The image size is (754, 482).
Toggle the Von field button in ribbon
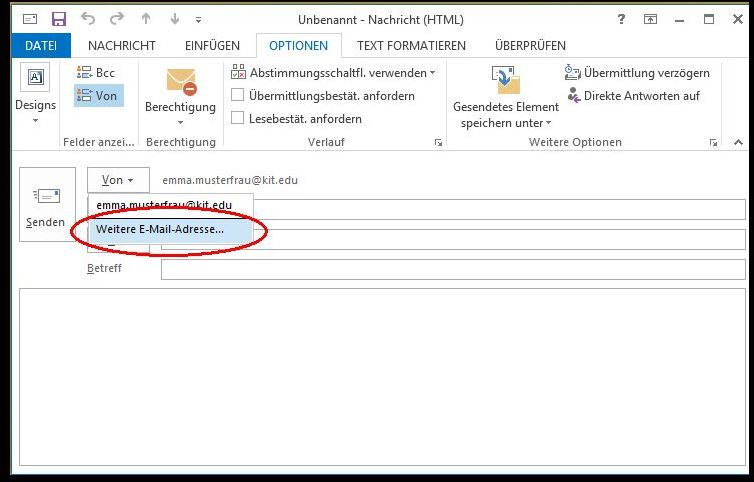[x=98, y=96]
